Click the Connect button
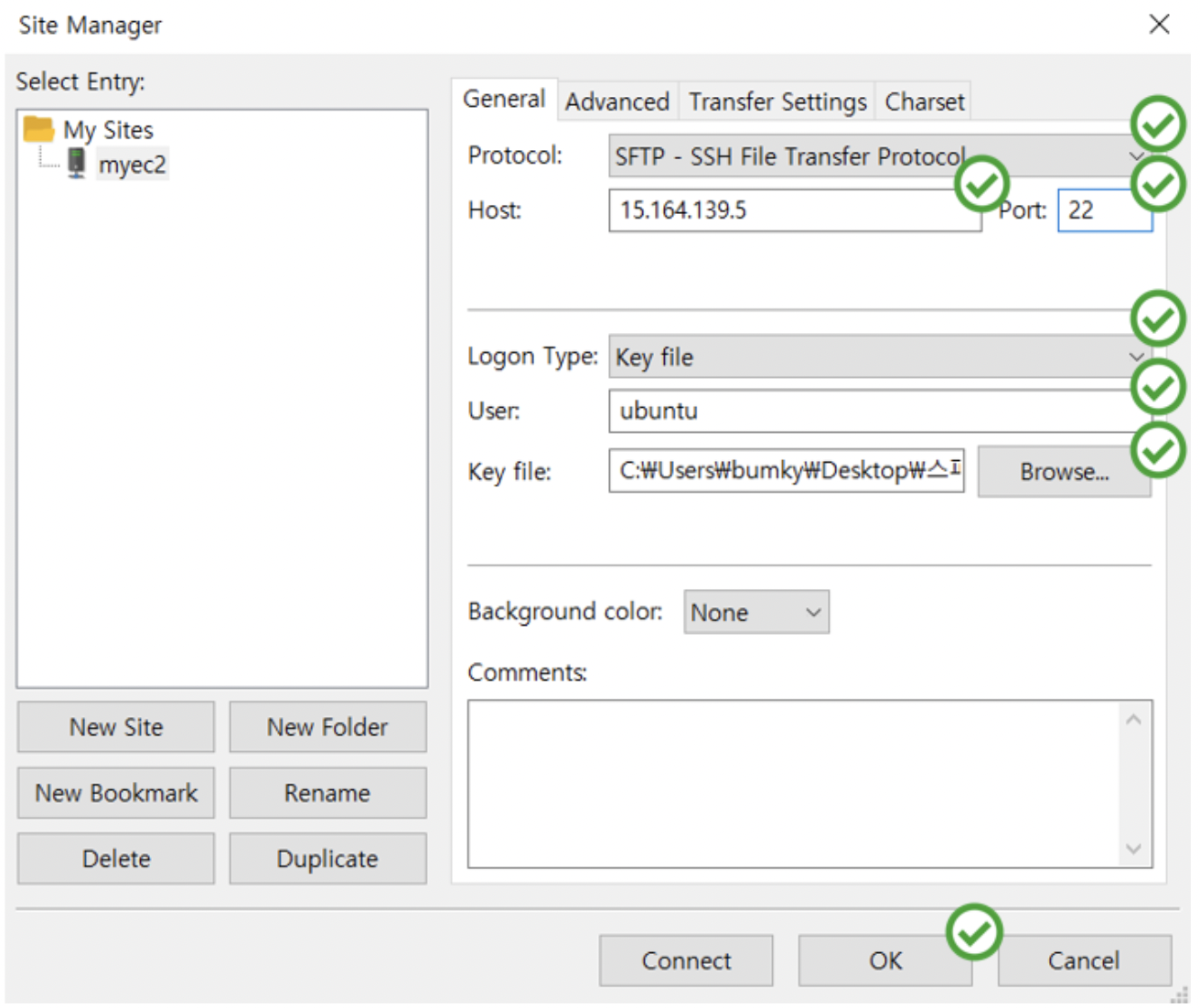The width and height of the screenshot is (1200, 1008). [686, 960]
